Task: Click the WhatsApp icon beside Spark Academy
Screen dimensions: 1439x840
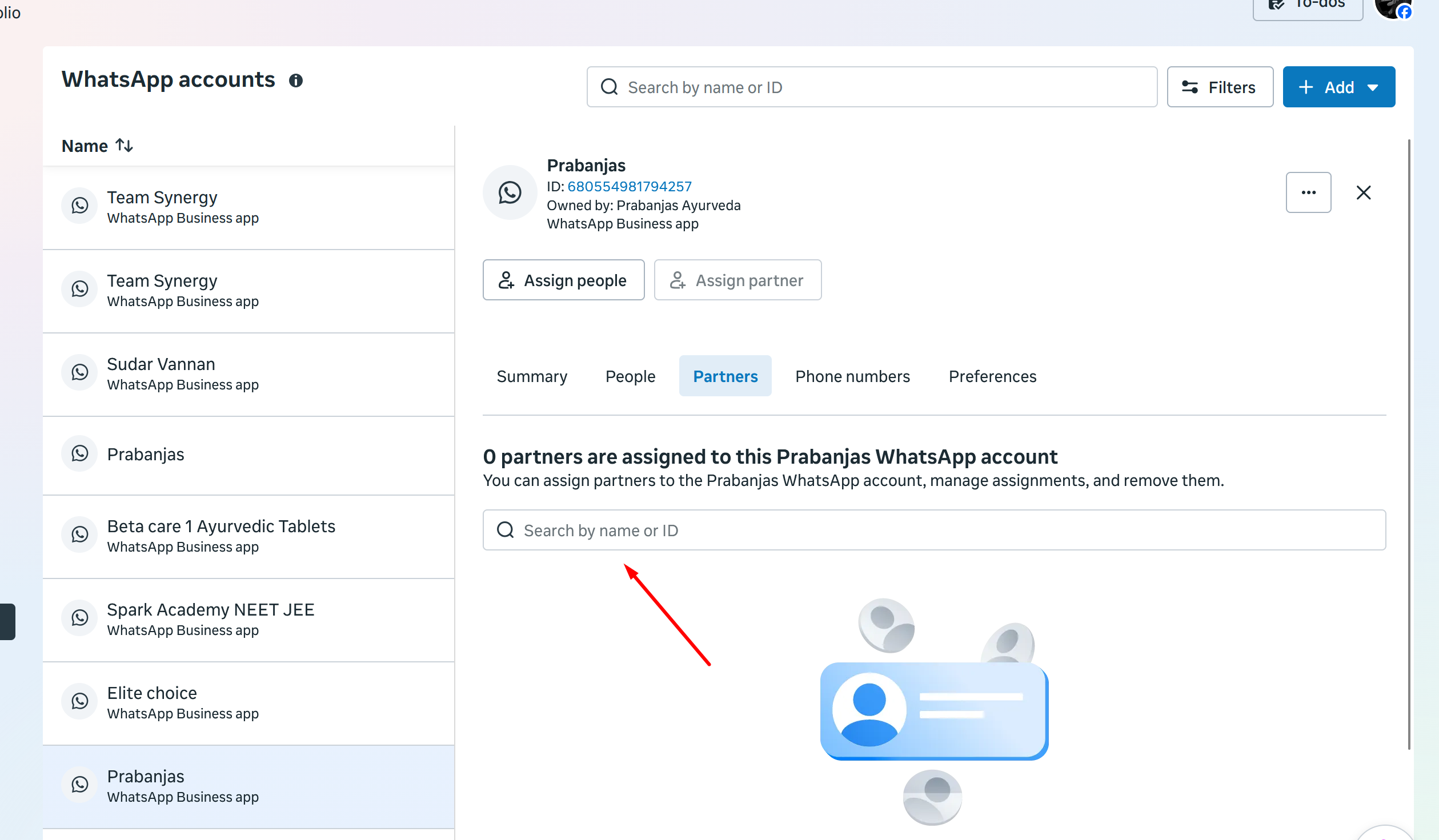Action: (80, 618)
